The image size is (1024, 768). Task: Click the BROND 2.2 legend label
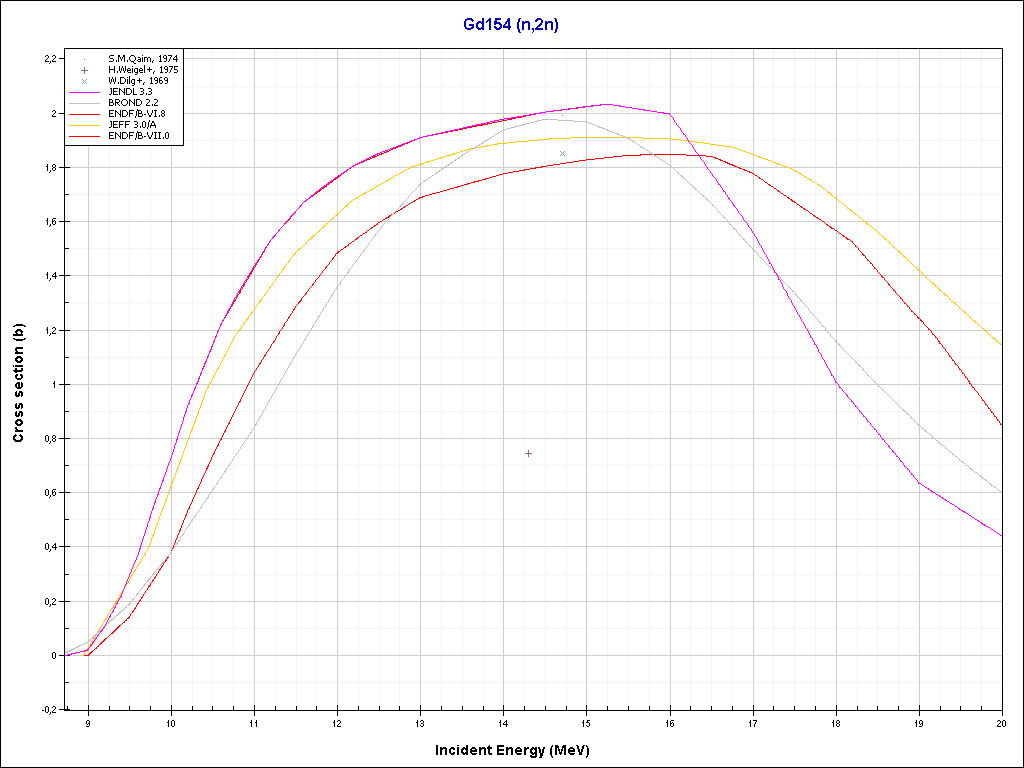pyautogui.click(x=133, y=102)
